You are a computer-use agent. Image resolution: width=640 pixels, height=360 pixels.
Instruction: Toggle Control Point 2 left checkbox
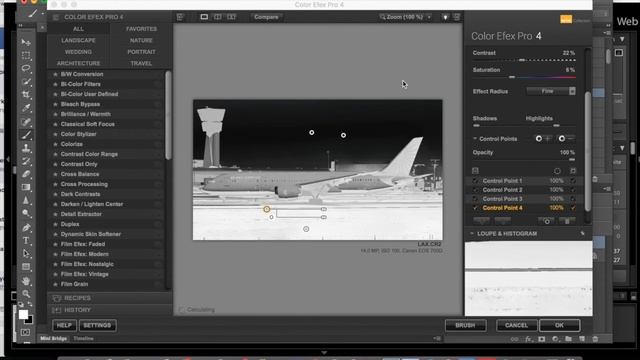point(475,190)
